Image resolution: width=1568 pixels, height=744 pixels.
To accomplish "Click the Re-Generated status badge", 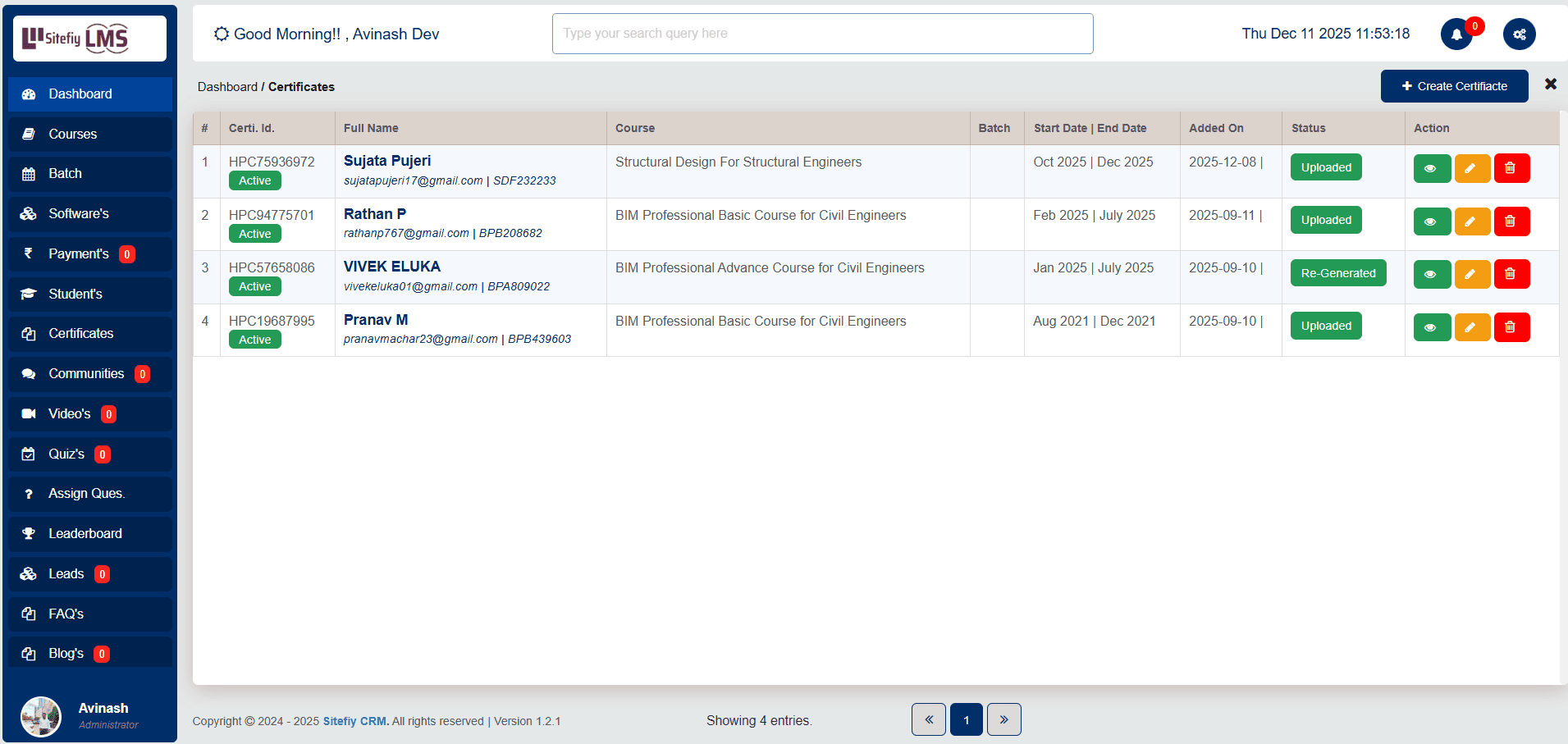I will coord(1337,273).
